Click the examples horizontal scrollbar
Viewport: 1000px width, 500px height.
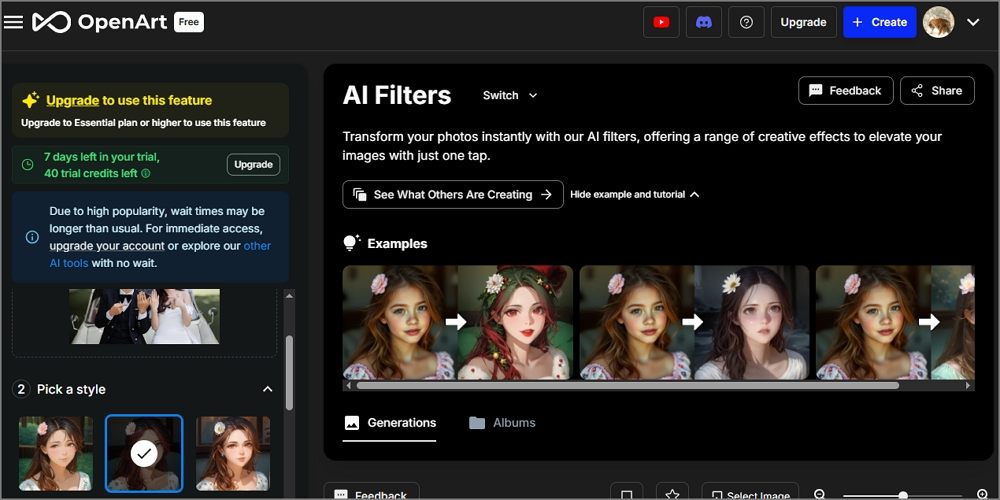(628, 386)
